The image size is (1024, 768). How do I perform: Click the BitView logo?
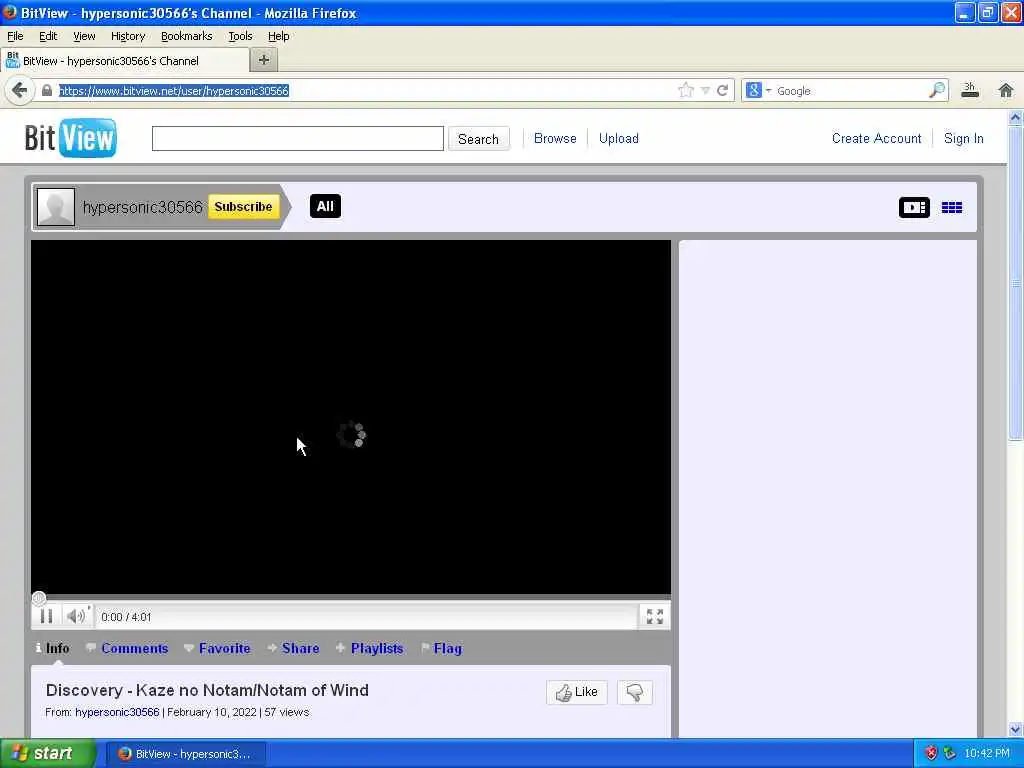71,138
